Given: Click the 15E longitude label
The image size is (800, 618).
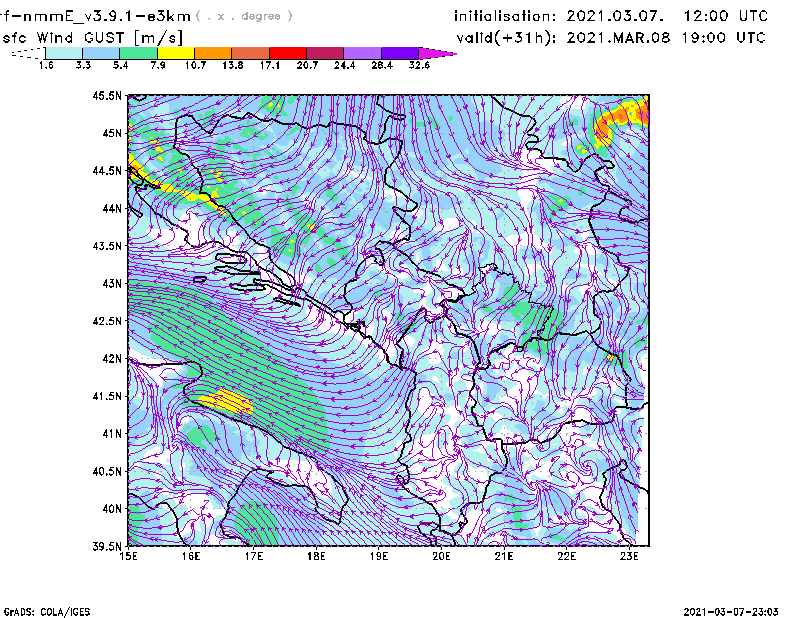Looking at the screenshot, I should (x=128, y=556).
